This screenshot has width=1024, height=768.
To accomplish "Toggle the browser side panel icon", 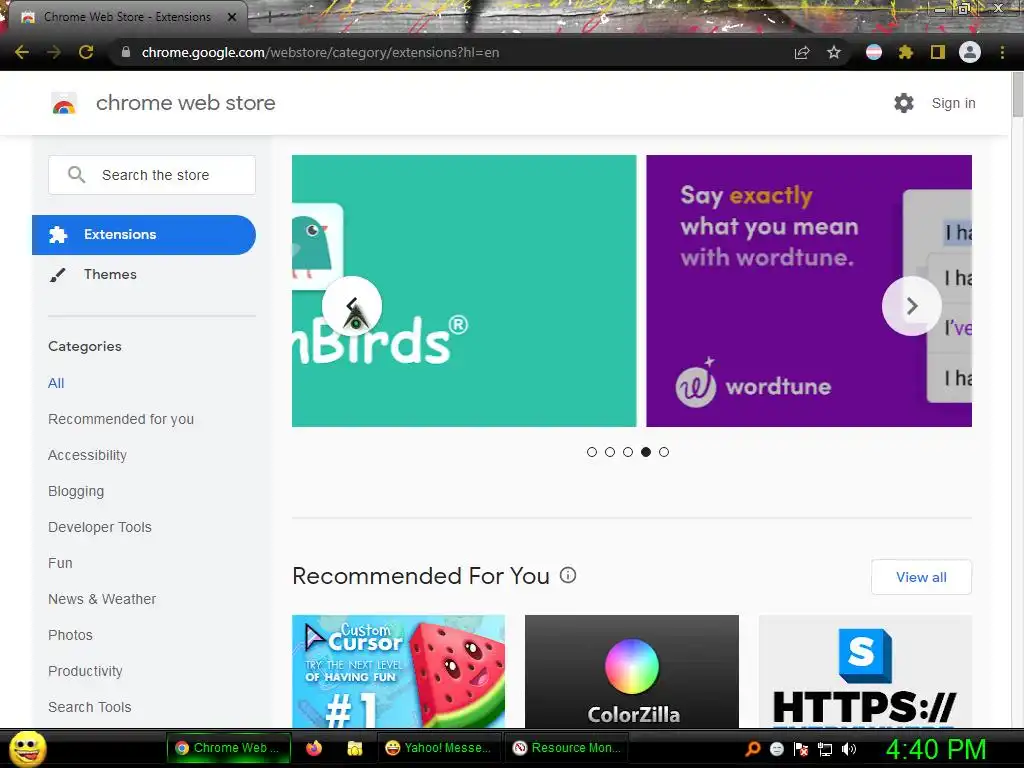I will tap(938, 52).
